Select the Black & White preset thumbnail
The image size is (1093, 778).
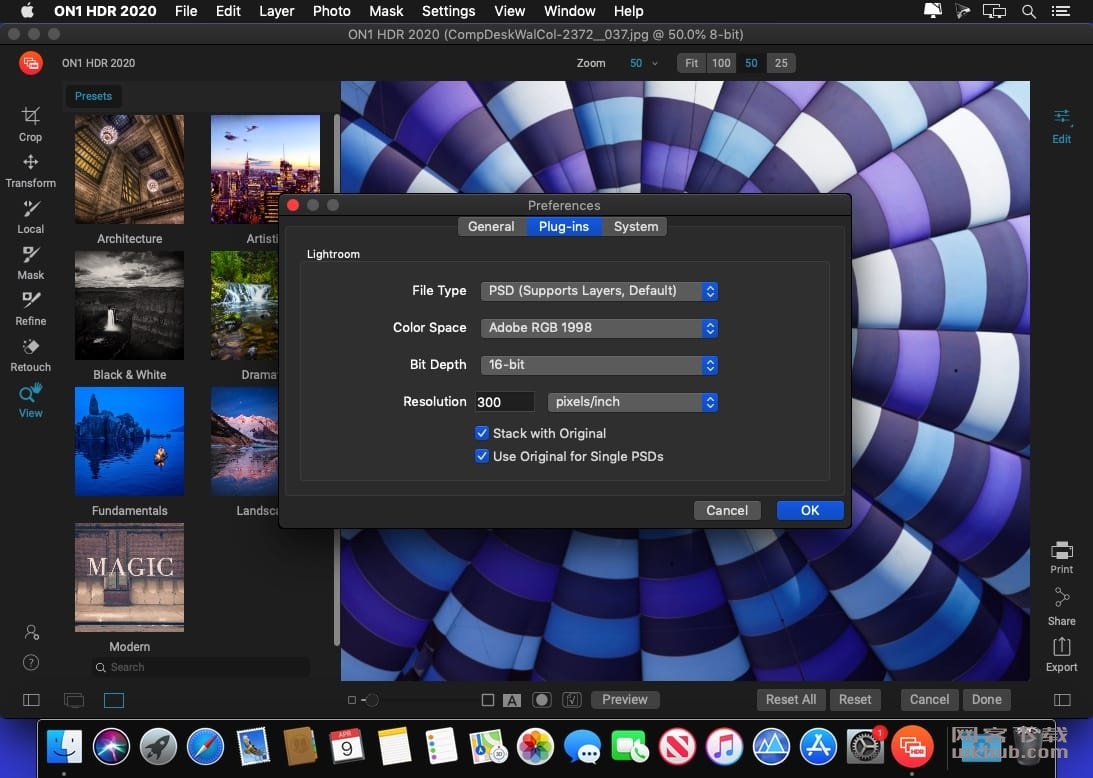[x=130, y=305]
